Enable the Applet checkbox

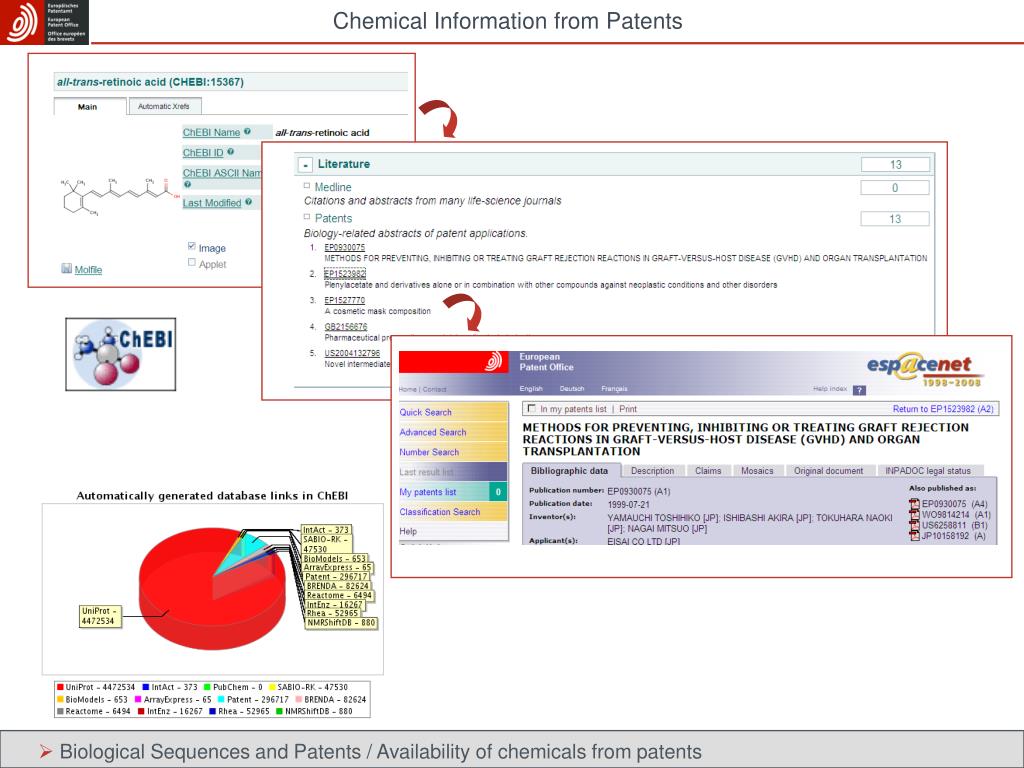[191, 262]
